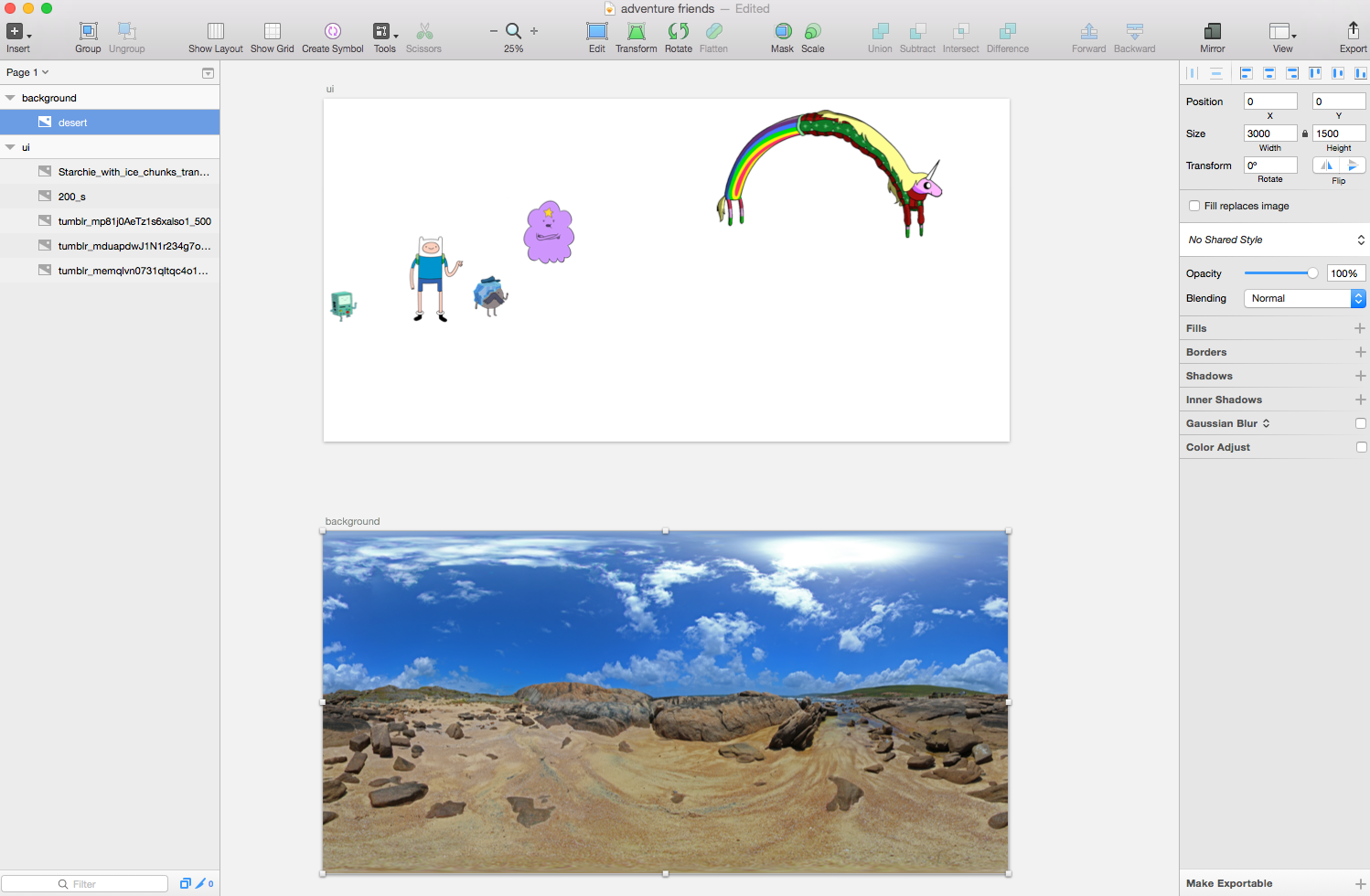This screenshot has width=1370, height=896.
Task: Click the Subtract boolean icon
Action: point(917,31)
